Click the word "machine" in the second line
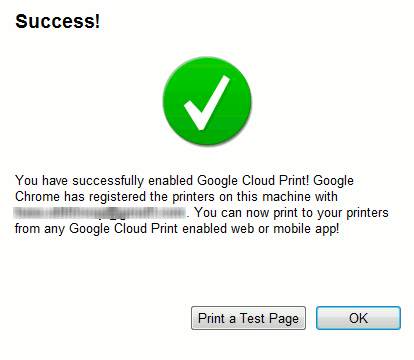 coord(287,196)
